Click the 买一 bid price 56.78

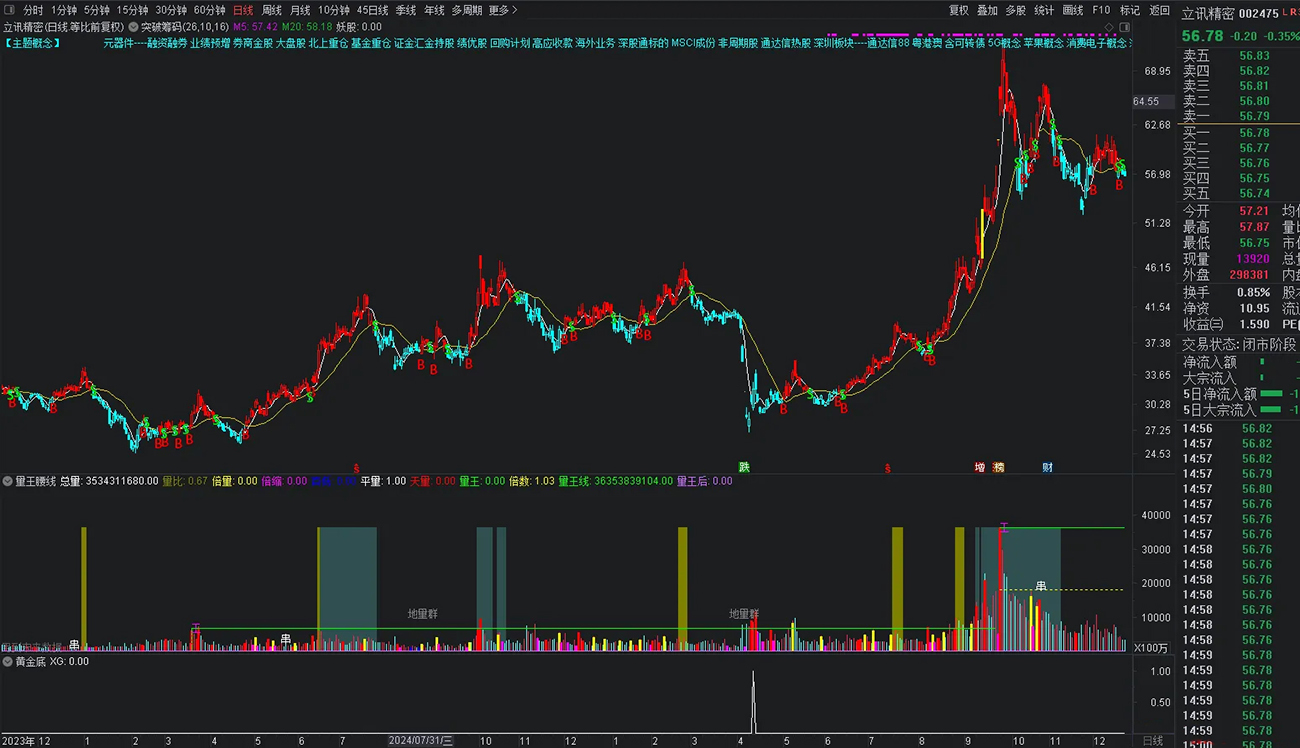(1254, 132)
